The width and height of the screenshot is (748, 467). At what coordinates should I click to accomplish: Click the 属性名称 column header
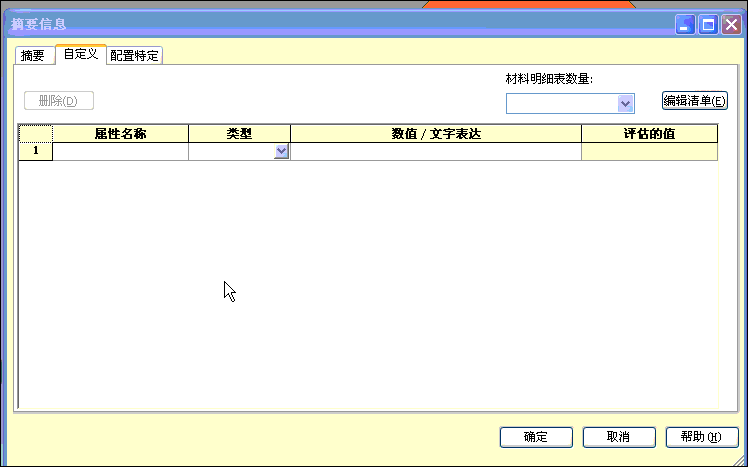[121, 134]
